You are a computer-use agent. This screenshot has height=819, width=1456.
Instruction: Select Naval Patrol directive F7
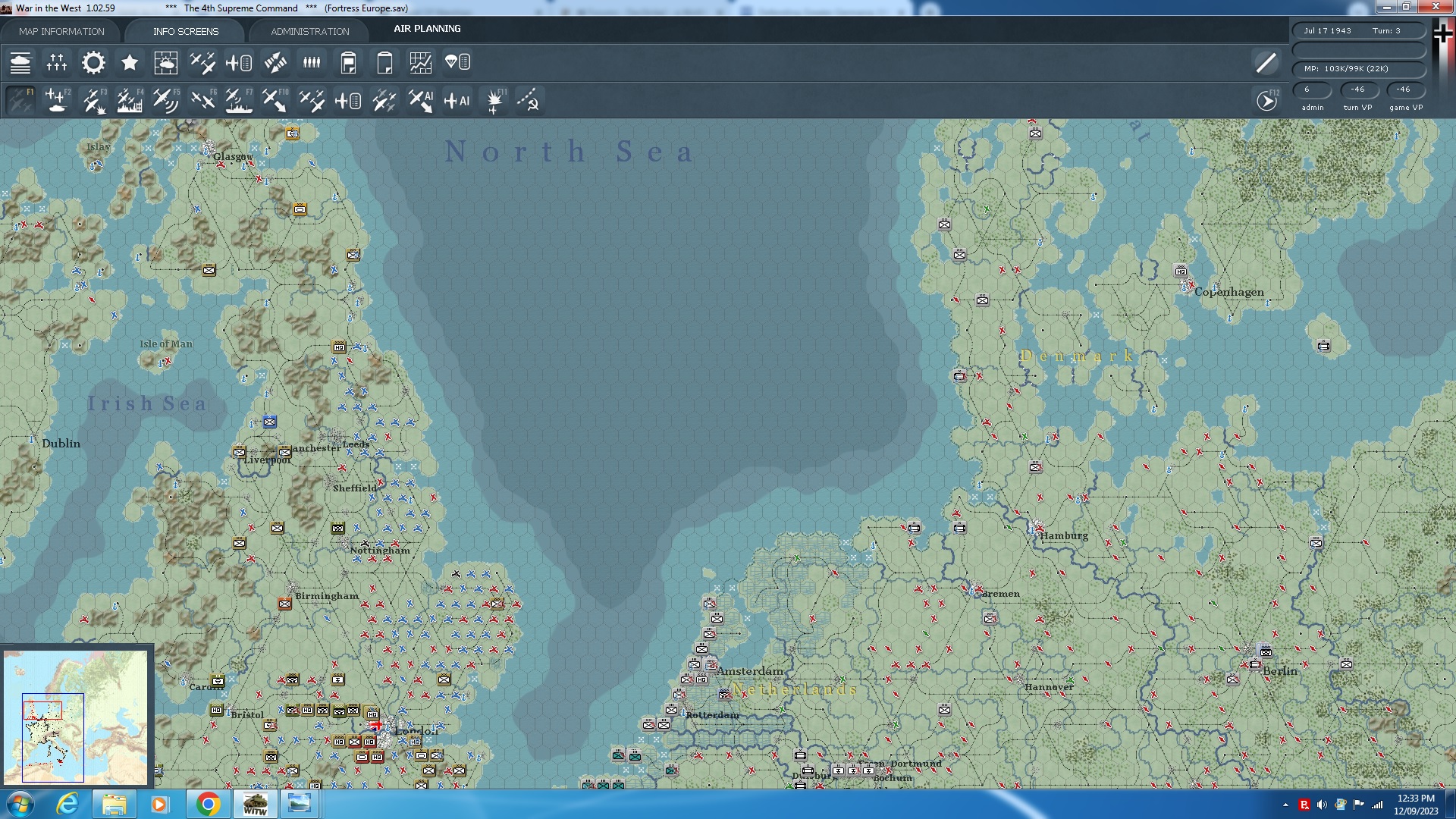pyautogui.click(x=239, y=100)
